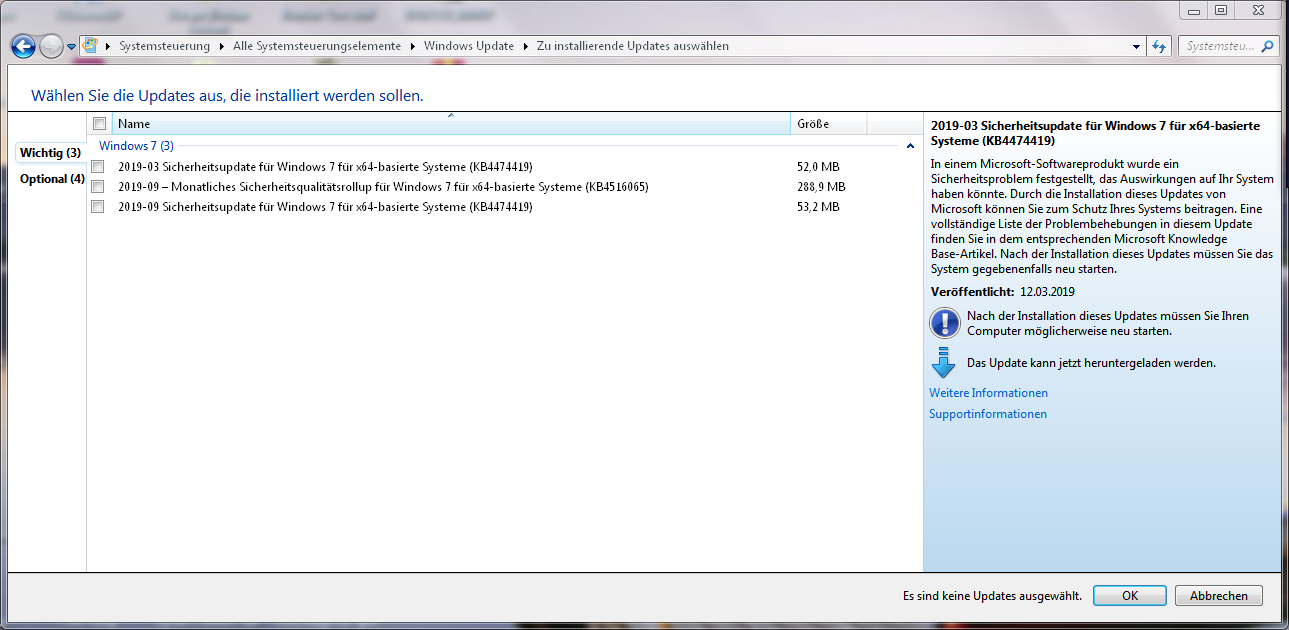Open the Wichtig (3) tab

(50, 153)
